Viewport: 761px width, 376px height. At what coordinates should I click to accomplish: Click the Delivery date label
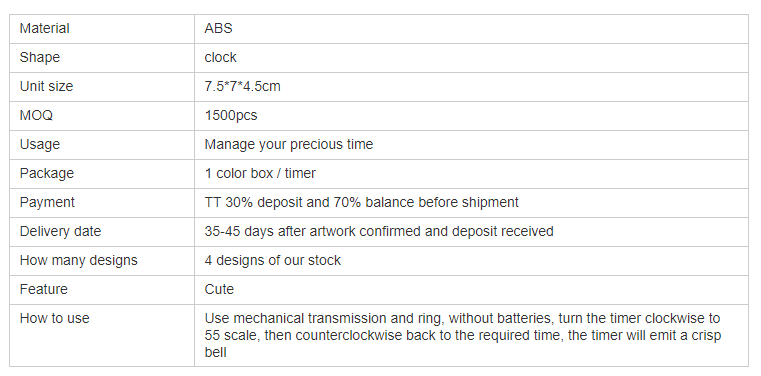(x=60, y=231)
